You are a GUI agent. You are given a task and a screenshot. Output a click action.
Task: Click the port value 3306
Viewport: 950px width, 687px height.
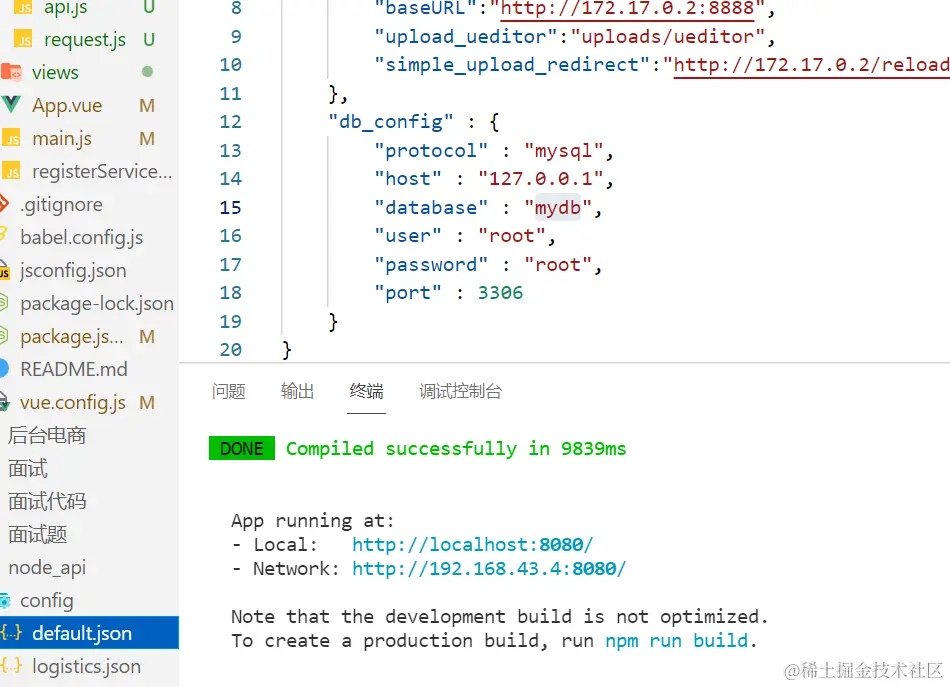pos(500,293)
